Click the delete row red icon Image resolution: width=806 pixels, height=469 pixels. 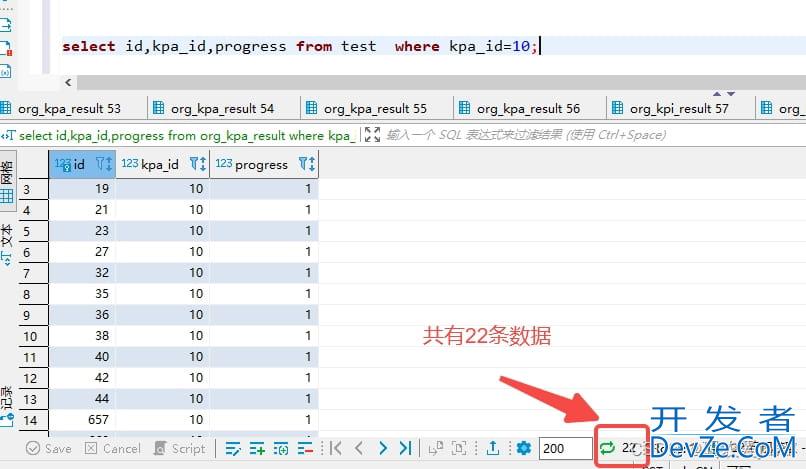(x=306, y=448)
